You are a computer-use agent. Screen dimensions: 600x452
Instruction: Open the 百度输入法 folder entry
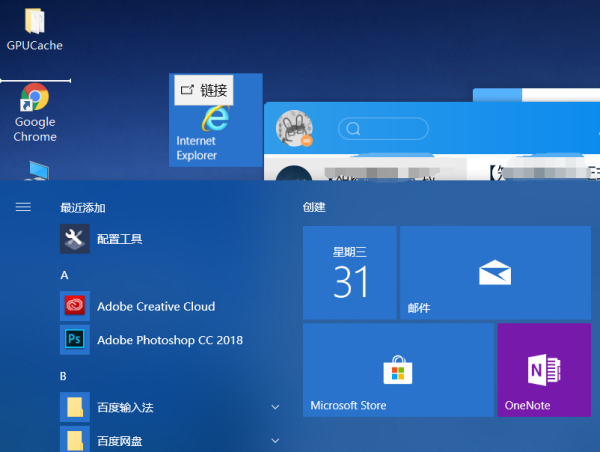(x=171, y=407)
